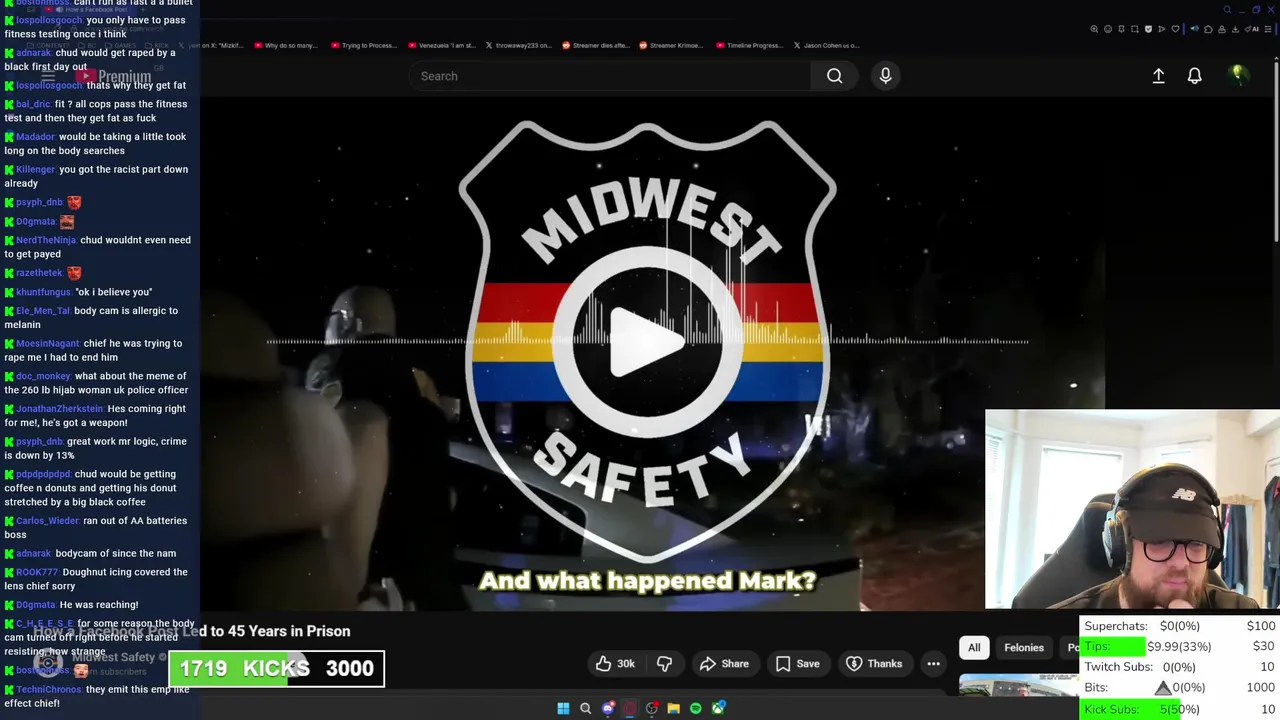Open Spotify from the taskbar
This screenshot has height=720, width=1280.
(696, 708)
